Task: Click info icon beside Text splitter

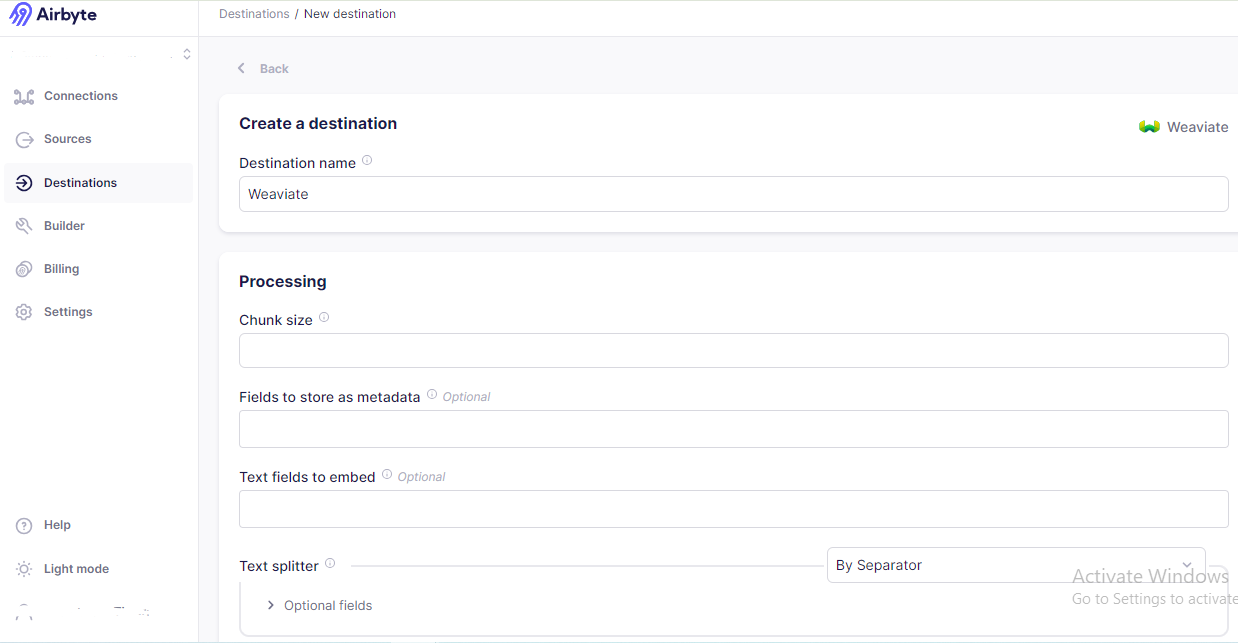Action: pyautogui.click(x=330, y=563)
